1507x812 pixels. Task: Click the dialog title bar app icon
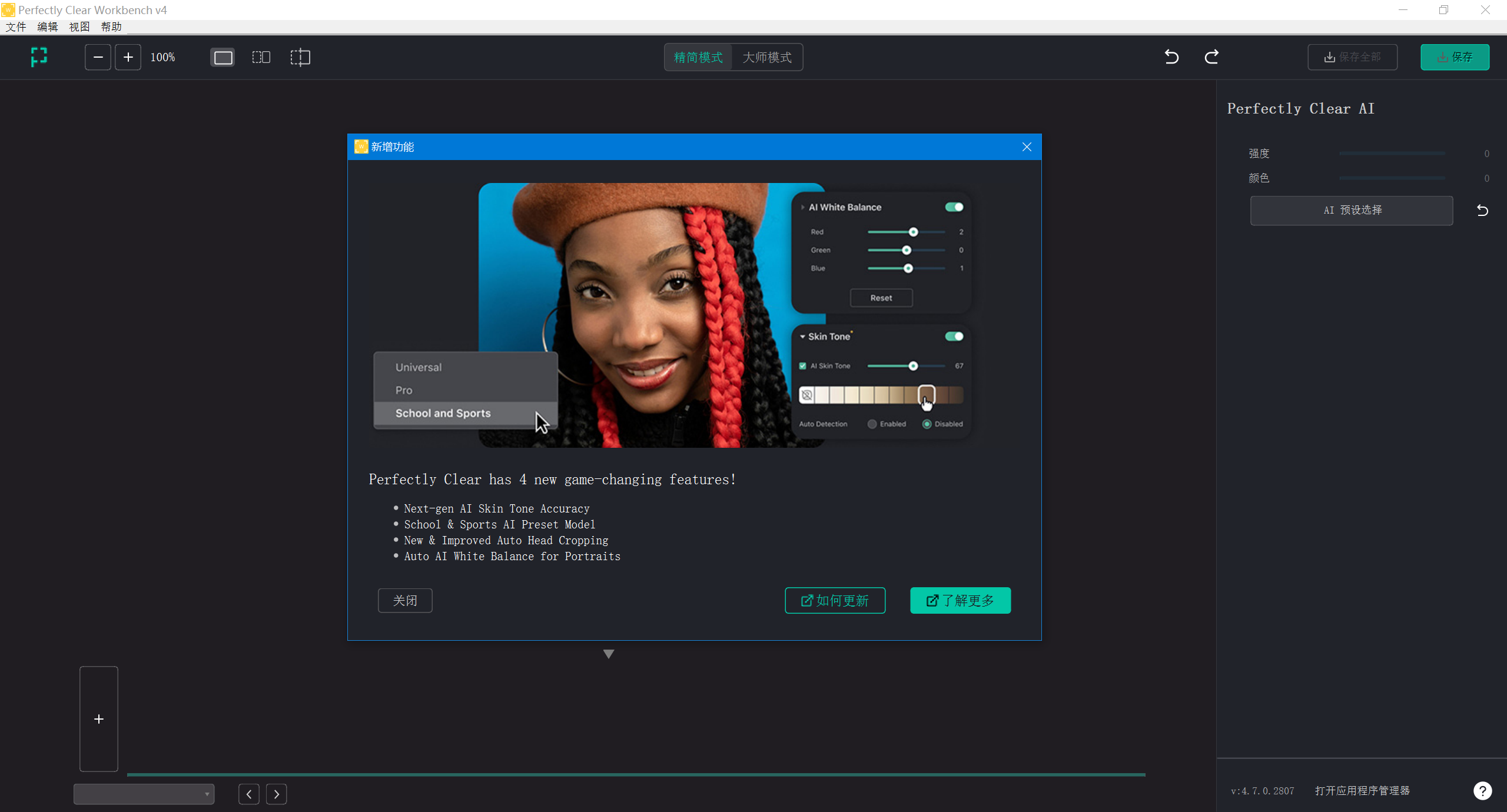(361, 147)
